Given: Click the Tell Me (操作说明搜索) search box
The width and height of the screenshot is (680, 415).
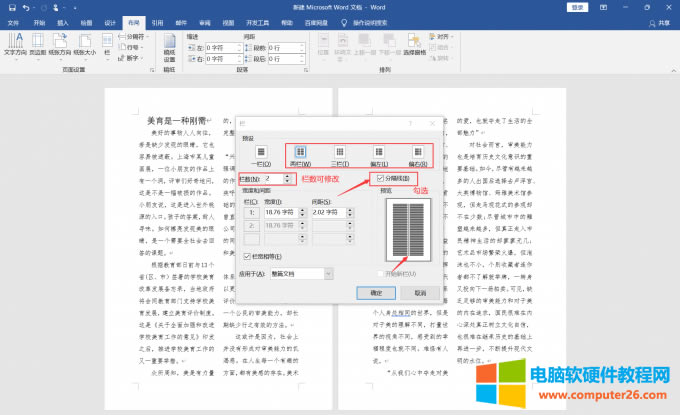Looking at the screenshot, I should pos(369,23).
